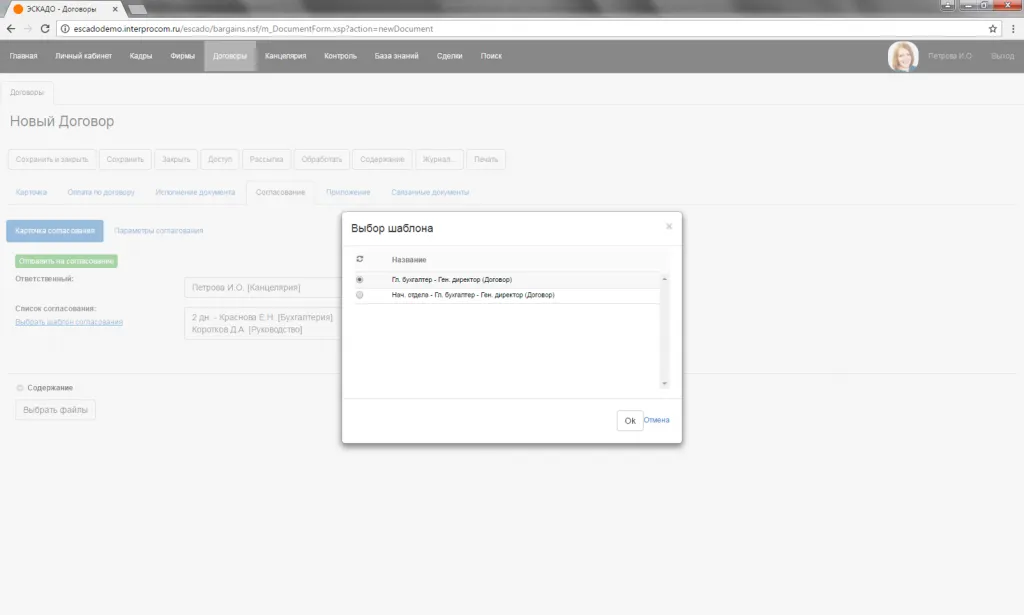Viewport: 1024px width, 615px height.
Task: Reload the page with browser refresh icon
Action: [x=45, y=29]
